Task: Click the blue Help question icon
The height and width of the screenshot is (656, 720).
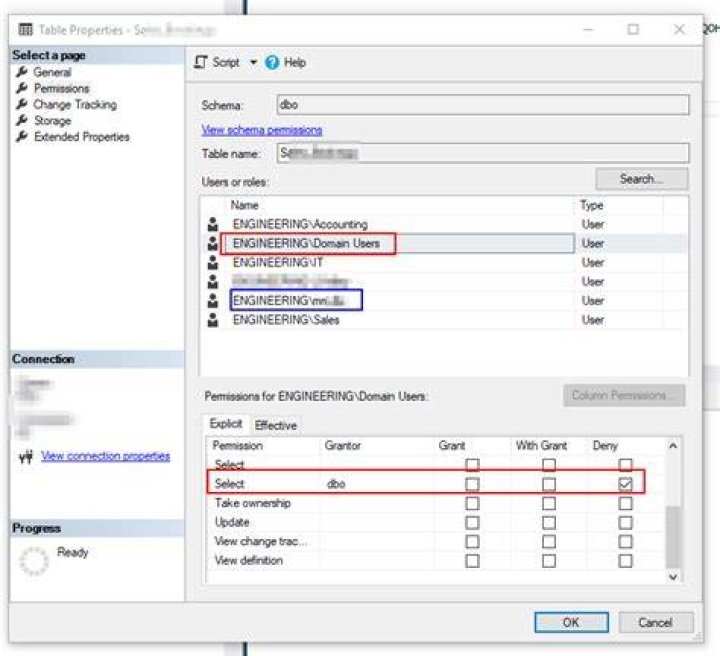Action: 272,62
